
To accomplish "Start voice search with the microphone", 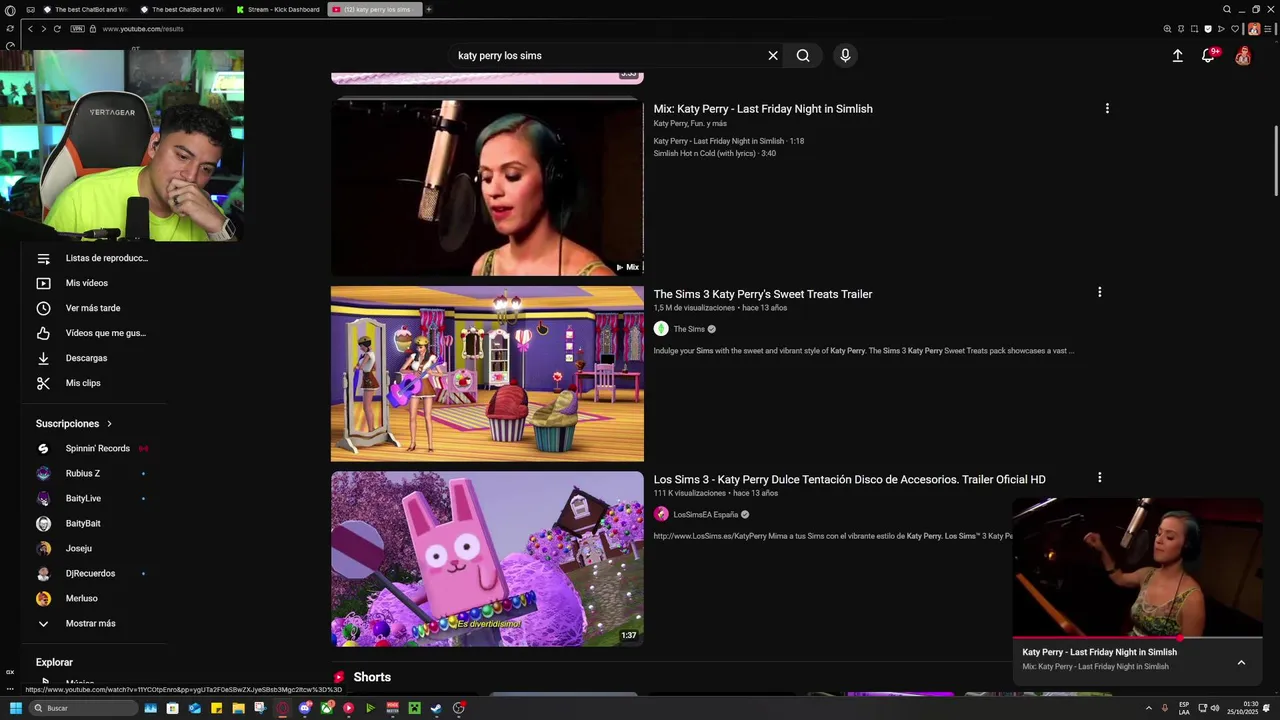I will pos(845,56).
